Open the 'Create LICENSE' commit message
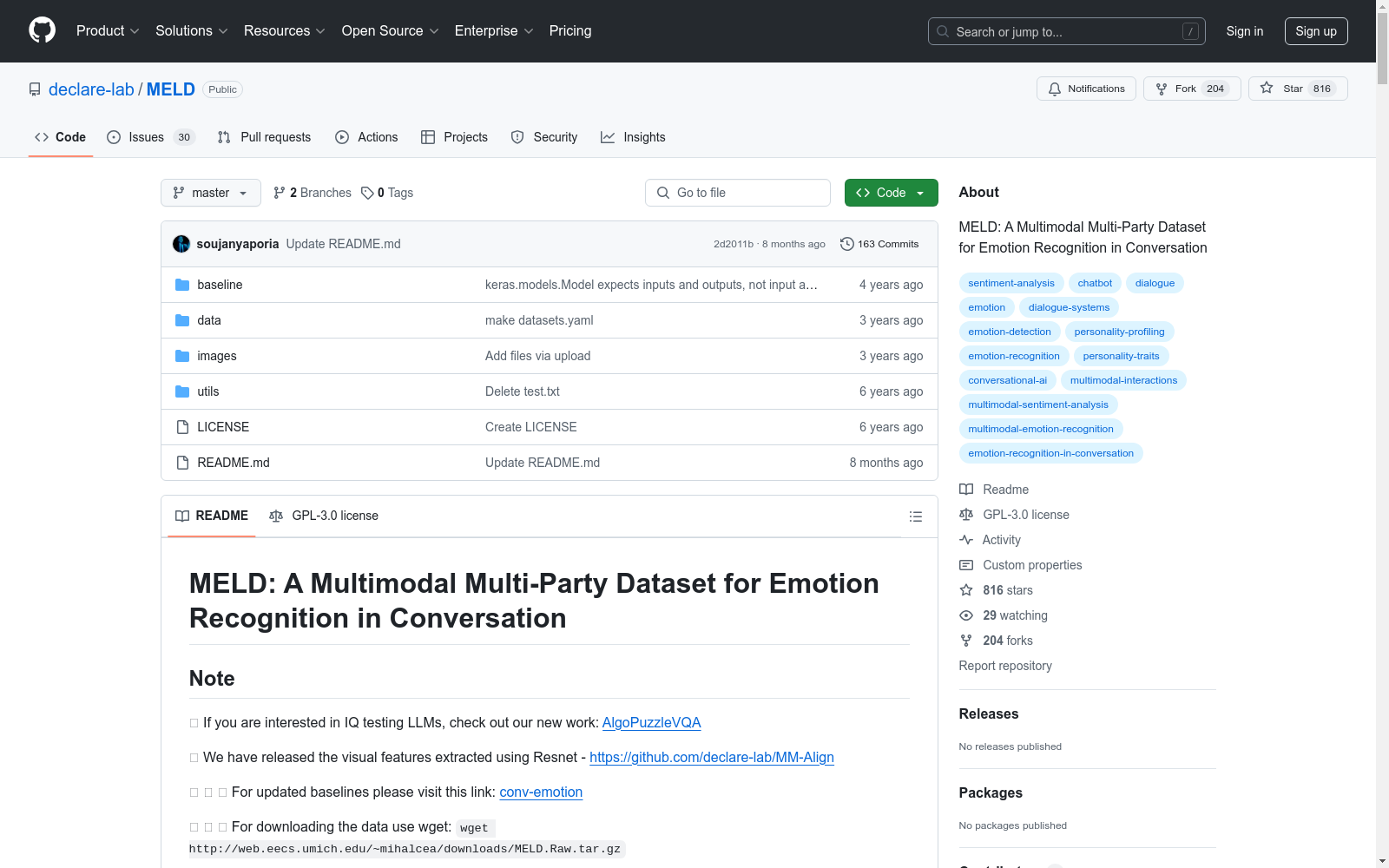 531,427
